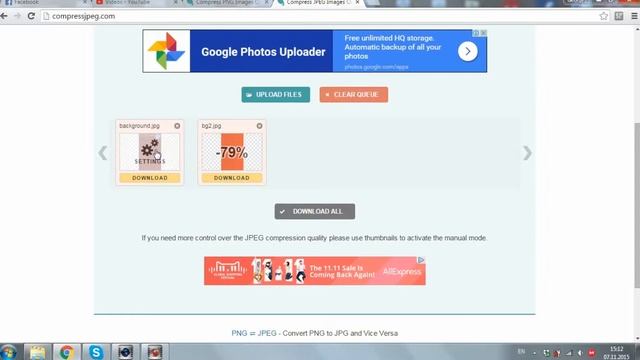Click the extension icon beside the bookmark star

click(619, 16)
